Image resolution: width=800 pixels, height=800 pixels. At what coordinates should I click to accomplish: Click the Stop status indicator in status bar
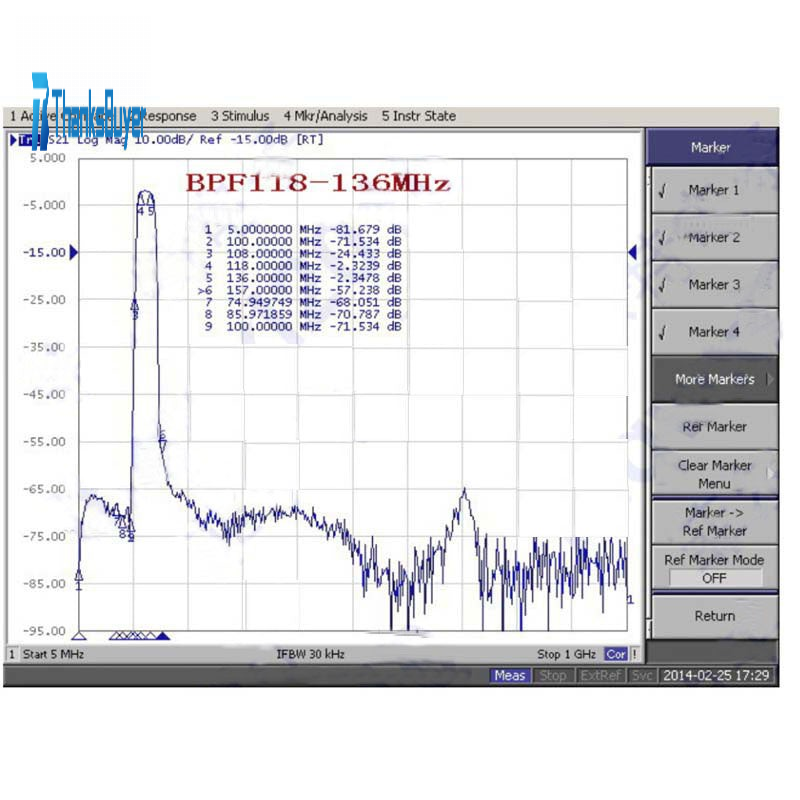[553, 676]
